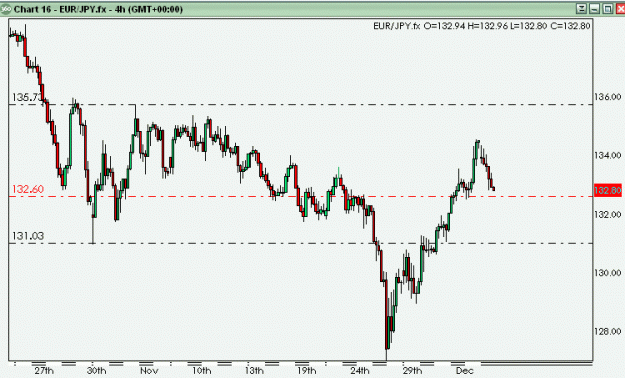This screenshot has height=378, width=625.
Task: Click the last candlestick on the chart
Action: coord(494,189)
